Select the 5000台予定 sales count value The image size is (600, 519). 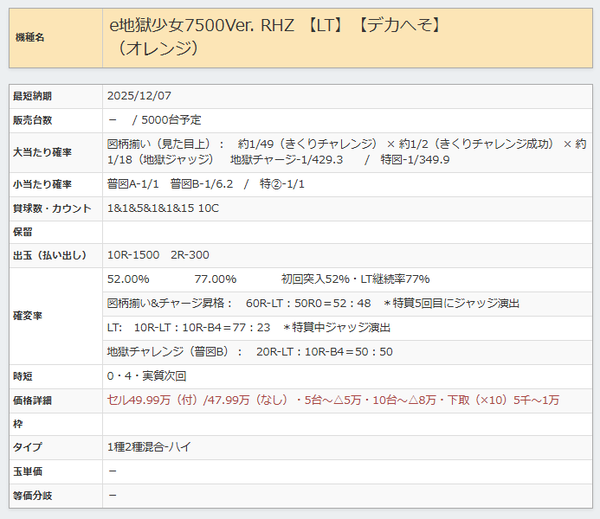pos(171,120)
